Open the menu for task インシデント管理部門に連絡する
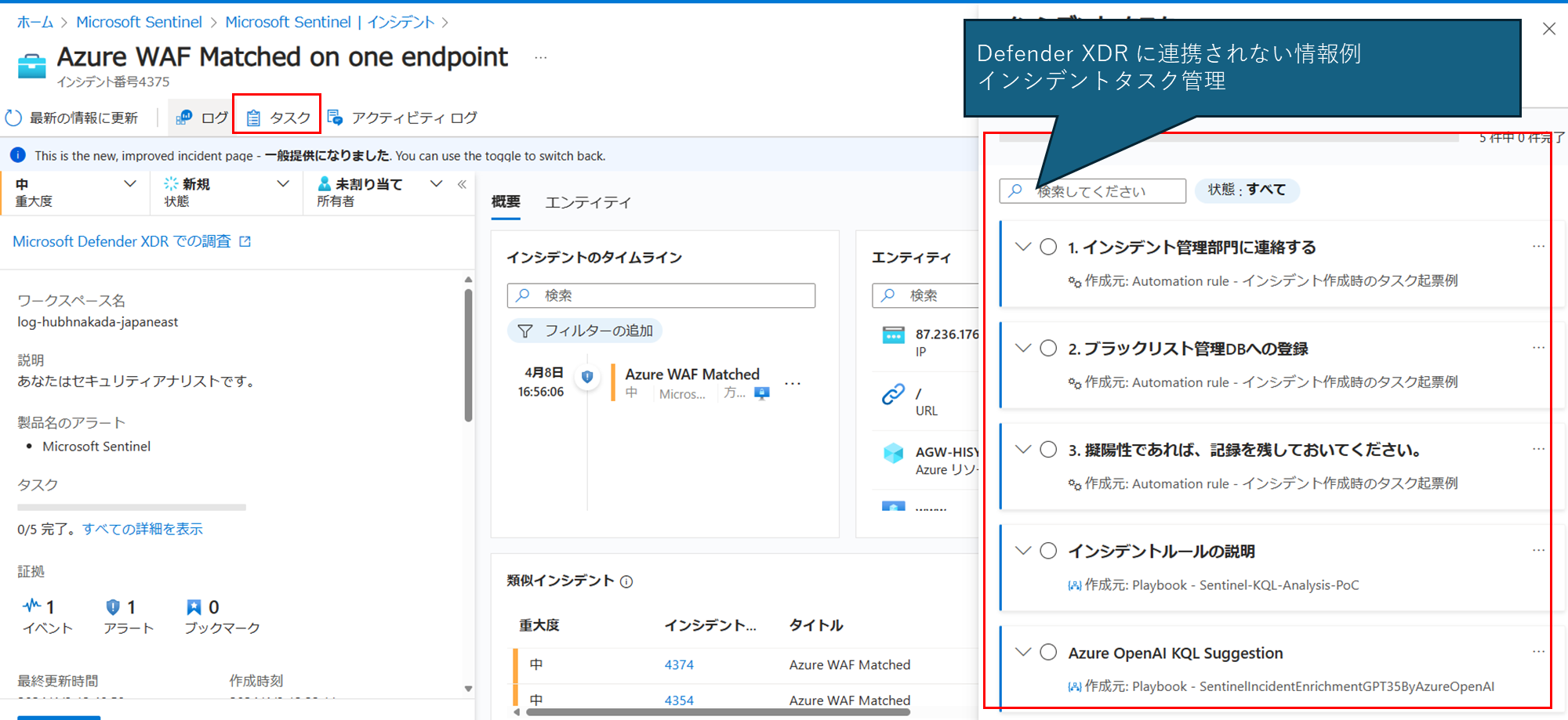The width and height of the screenshot is (1568, 720). pyautogui.click(x=1538, y=246)
